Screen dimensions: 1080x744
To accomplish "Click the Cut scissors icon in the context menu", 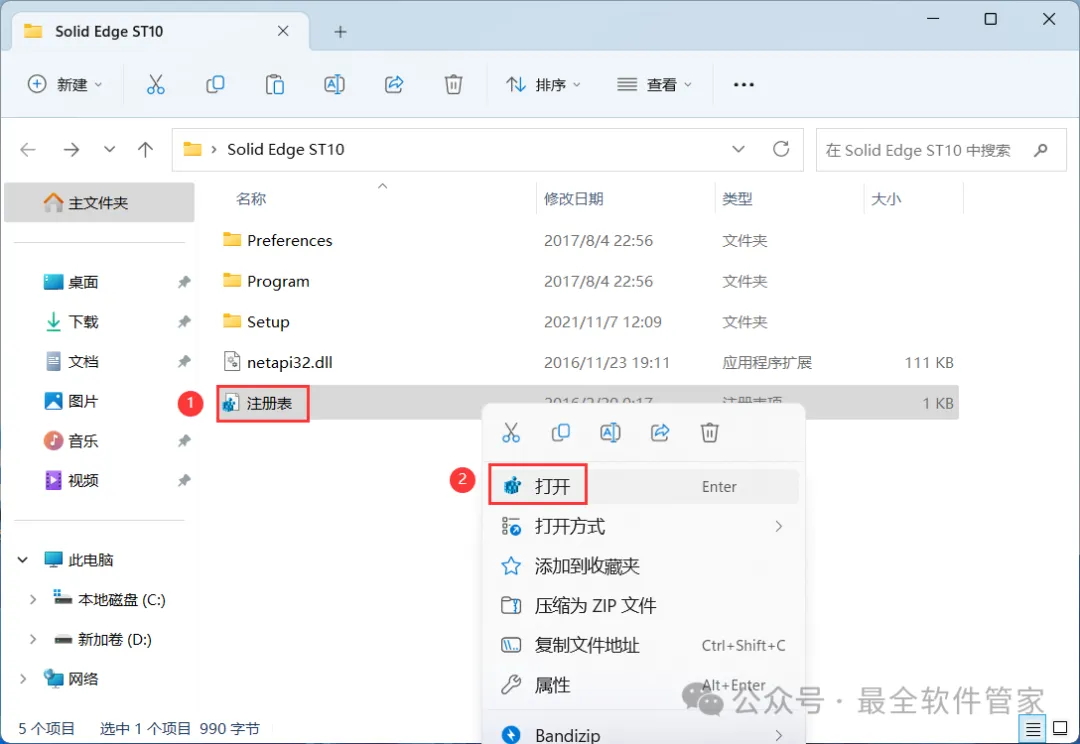I will coord(511,433).
